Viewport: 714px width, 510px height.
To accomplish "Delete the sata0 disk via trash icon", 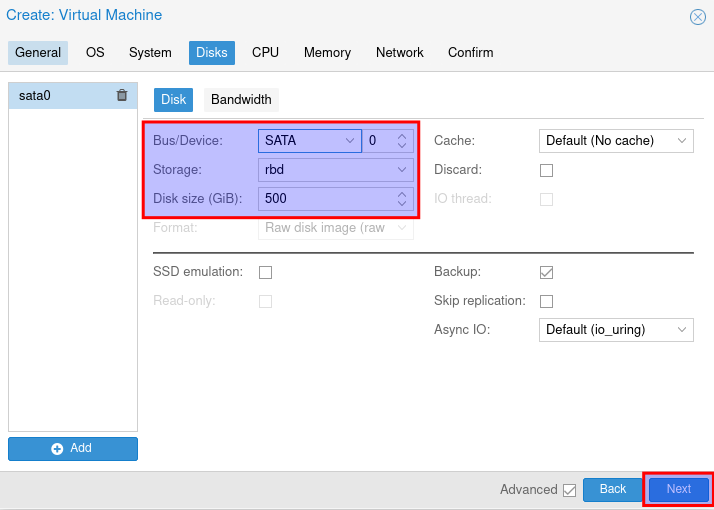I will tap(122, 96).
